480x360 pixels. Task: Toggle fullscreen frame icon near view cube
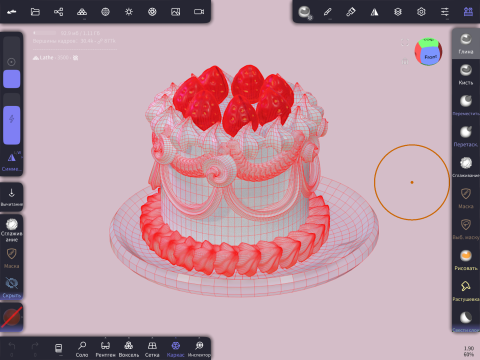tap(405, 43)
